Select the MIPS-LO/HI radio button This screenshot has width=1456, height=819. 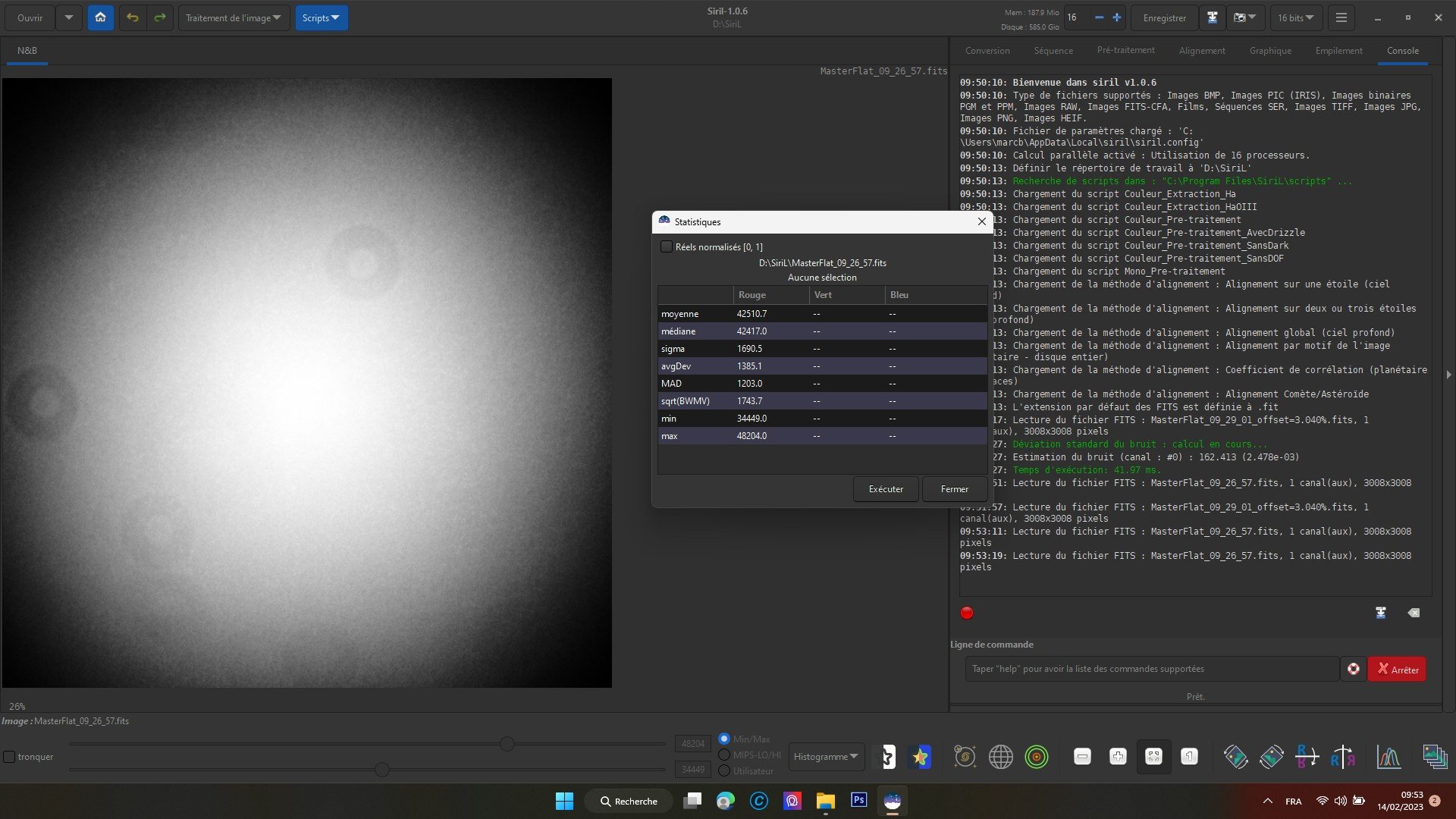tap(724, 755)
